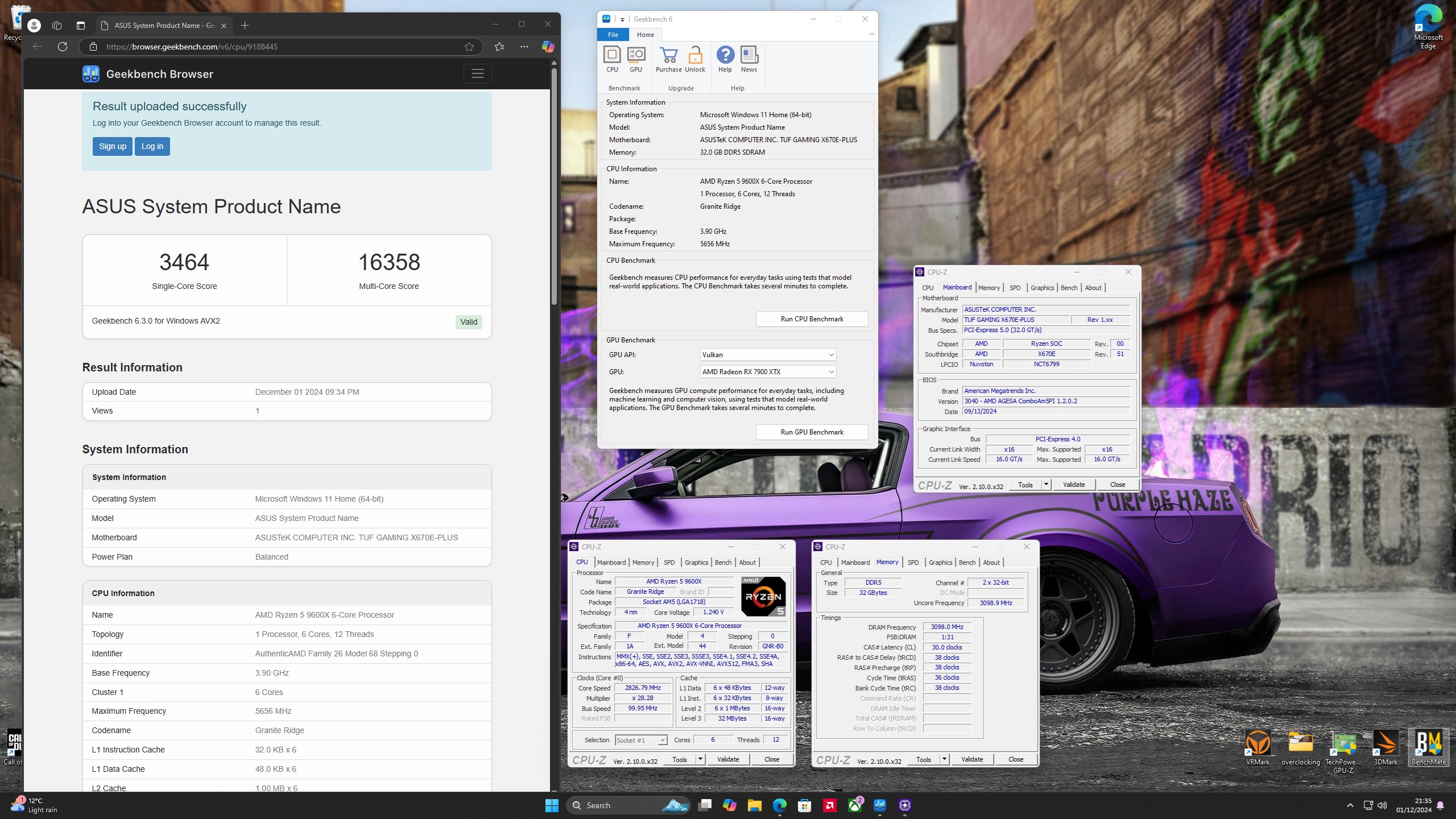Open the File tab in Geekbench 6

613,35
